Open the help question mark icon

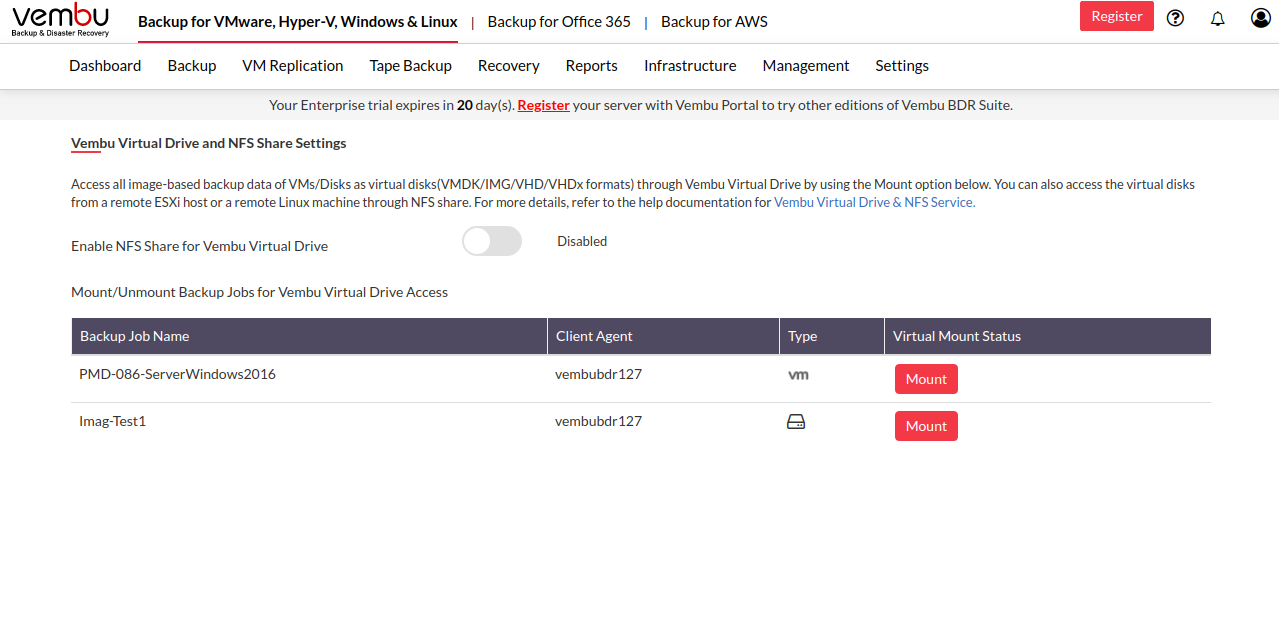(x=1175, y=17)
